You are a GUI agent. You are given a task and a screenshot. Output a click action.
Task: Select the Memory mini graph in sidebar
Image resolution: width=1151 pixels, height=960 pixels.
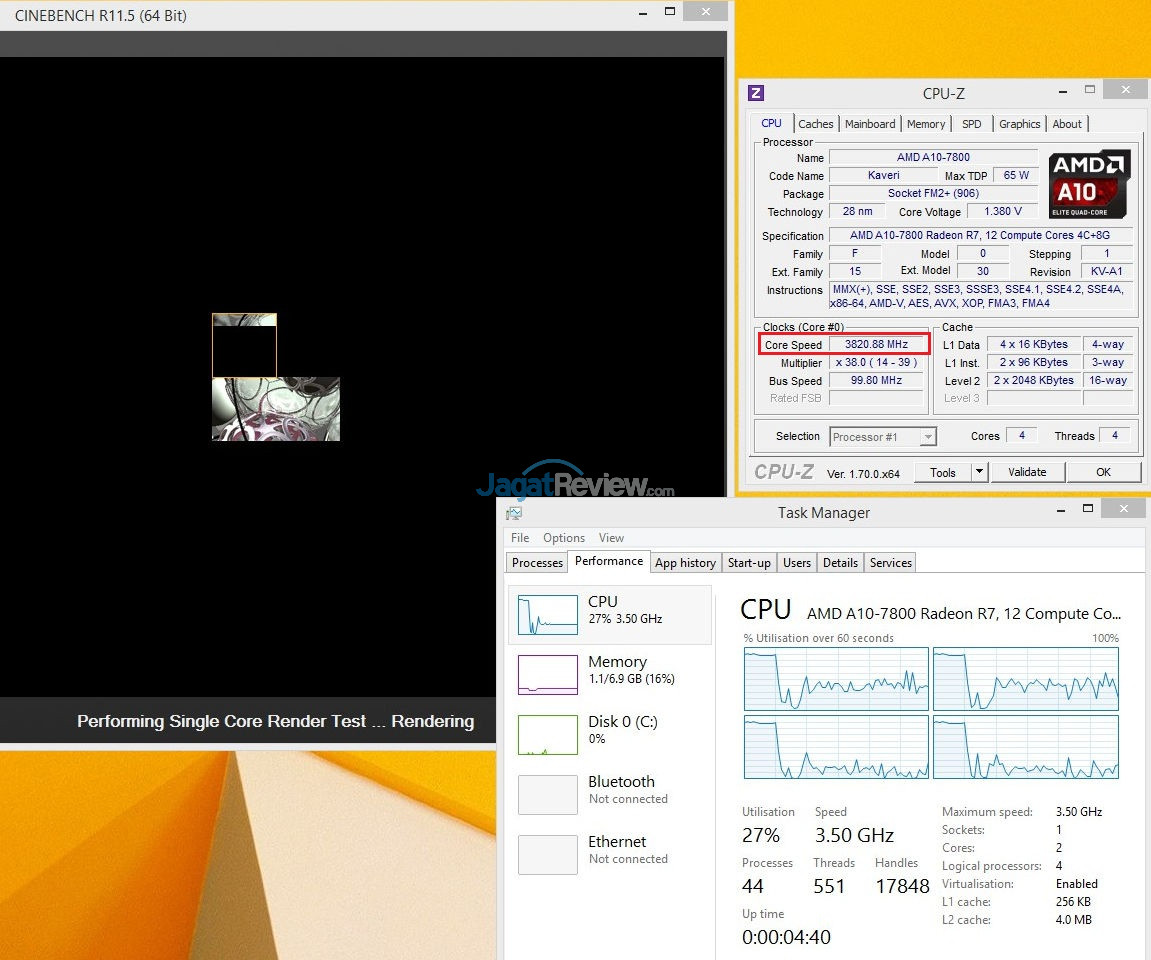tap(548, 675)
